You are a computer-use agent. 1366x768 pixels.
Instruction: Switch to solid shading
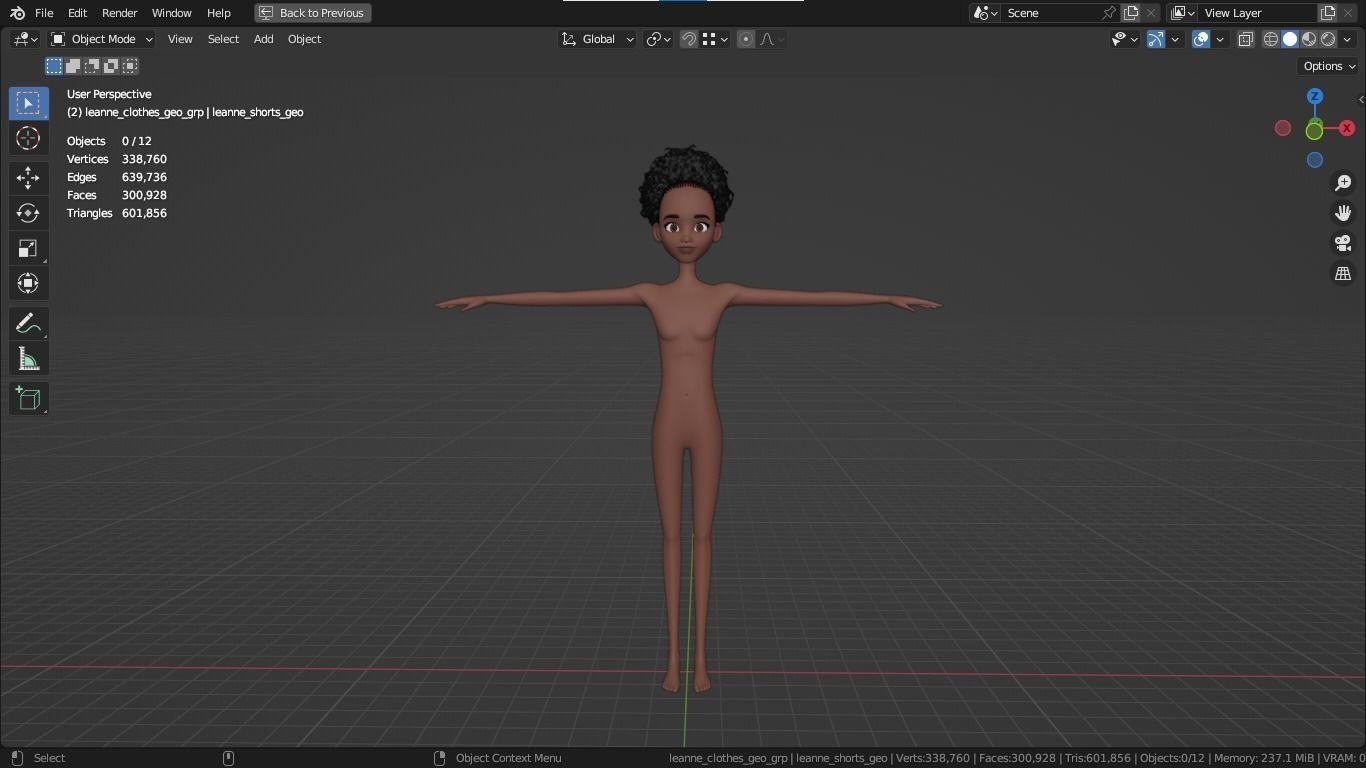pyautogui.click(x=1290, y=39)
